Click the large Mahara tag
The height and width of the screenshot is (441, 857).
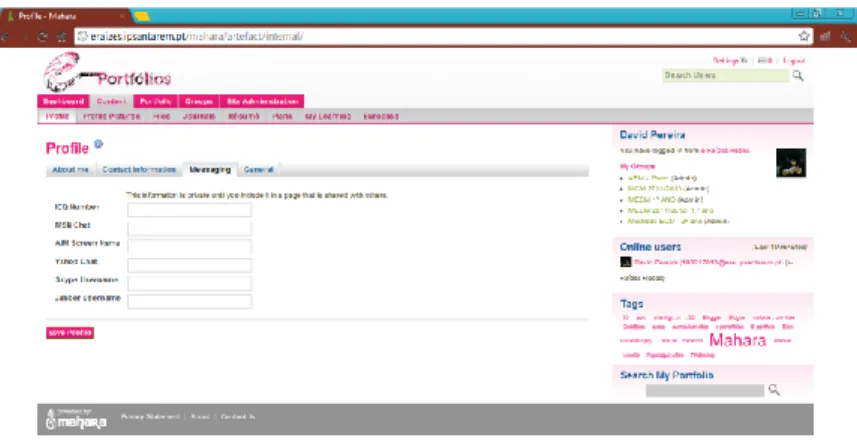[737, 340]
